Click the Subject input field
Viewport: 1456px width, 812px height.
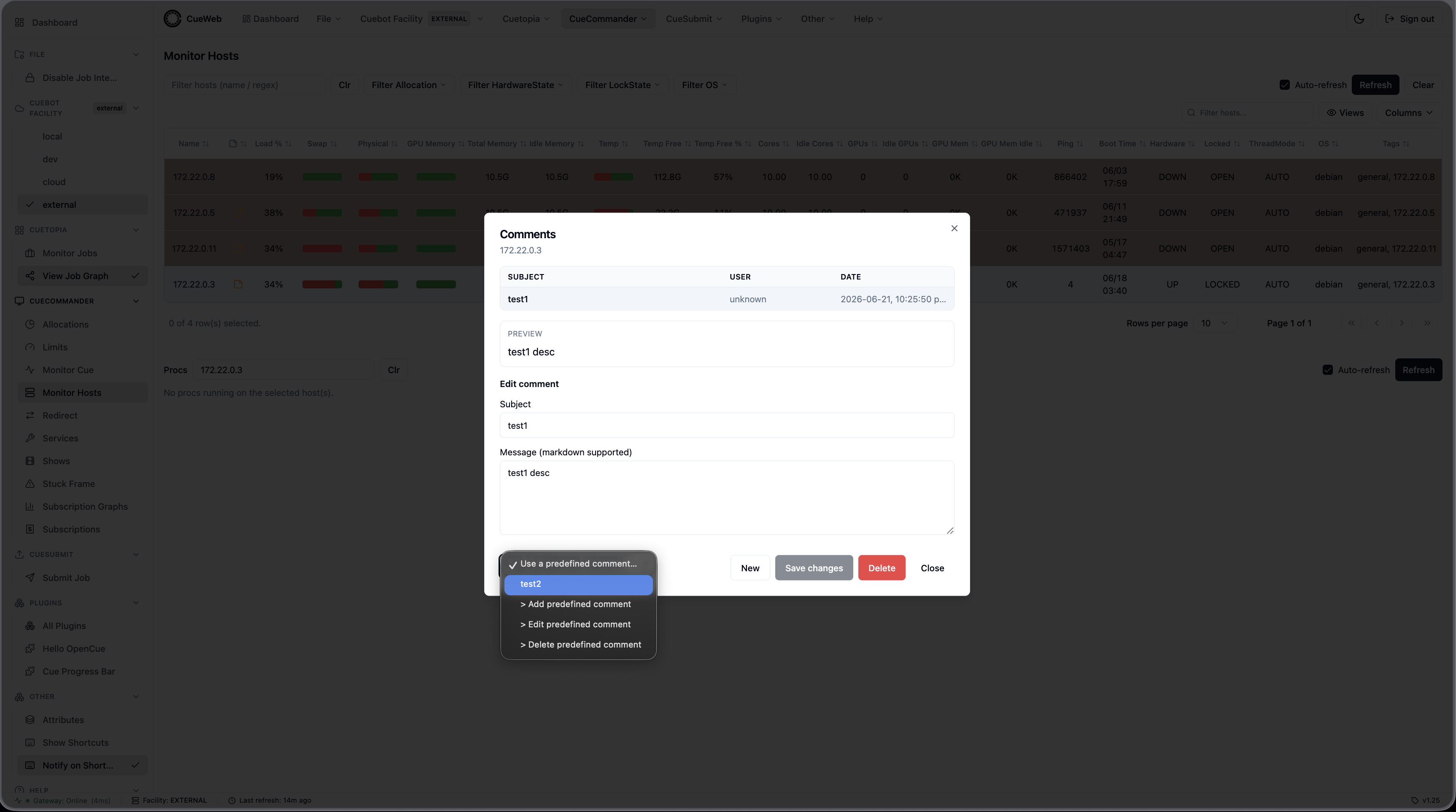[727, 425]
